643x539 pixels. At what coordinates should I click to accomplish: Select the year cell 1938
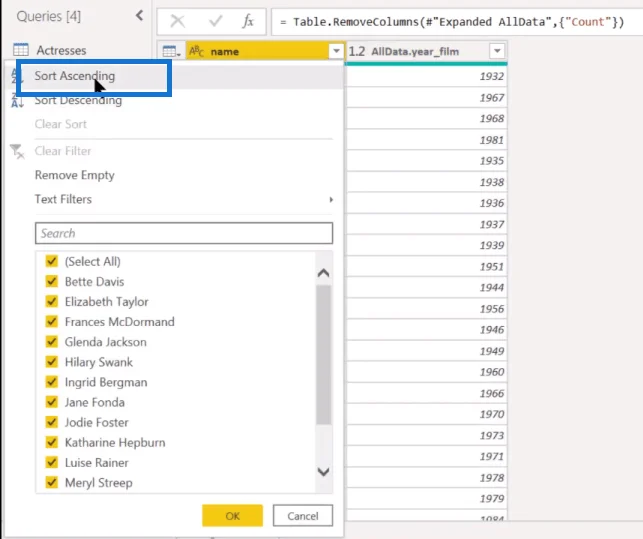click(x=426, y=182)
